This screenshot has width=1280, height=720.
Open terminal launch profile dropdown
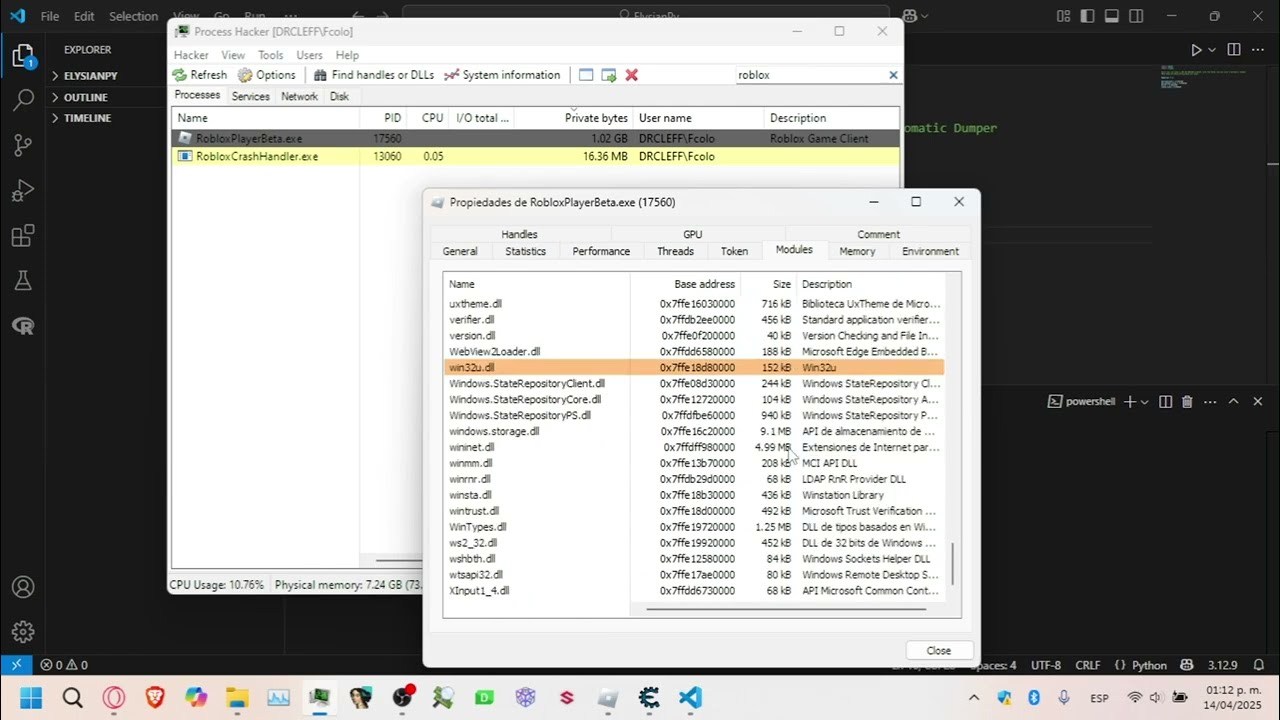tap(1144, 401)
